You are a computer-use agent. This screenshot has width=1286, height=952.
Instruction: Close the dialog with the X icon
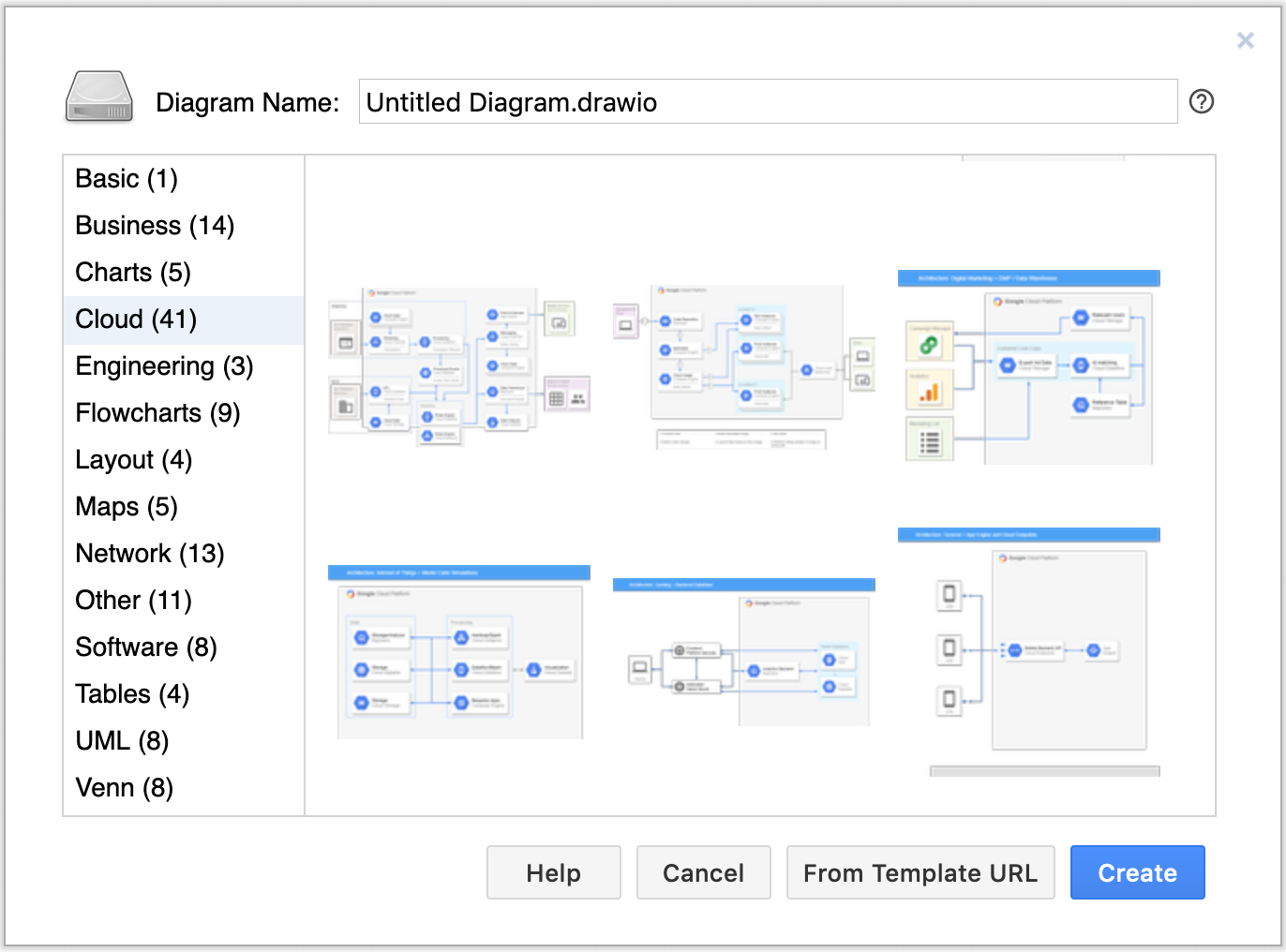click(1246, 40)
